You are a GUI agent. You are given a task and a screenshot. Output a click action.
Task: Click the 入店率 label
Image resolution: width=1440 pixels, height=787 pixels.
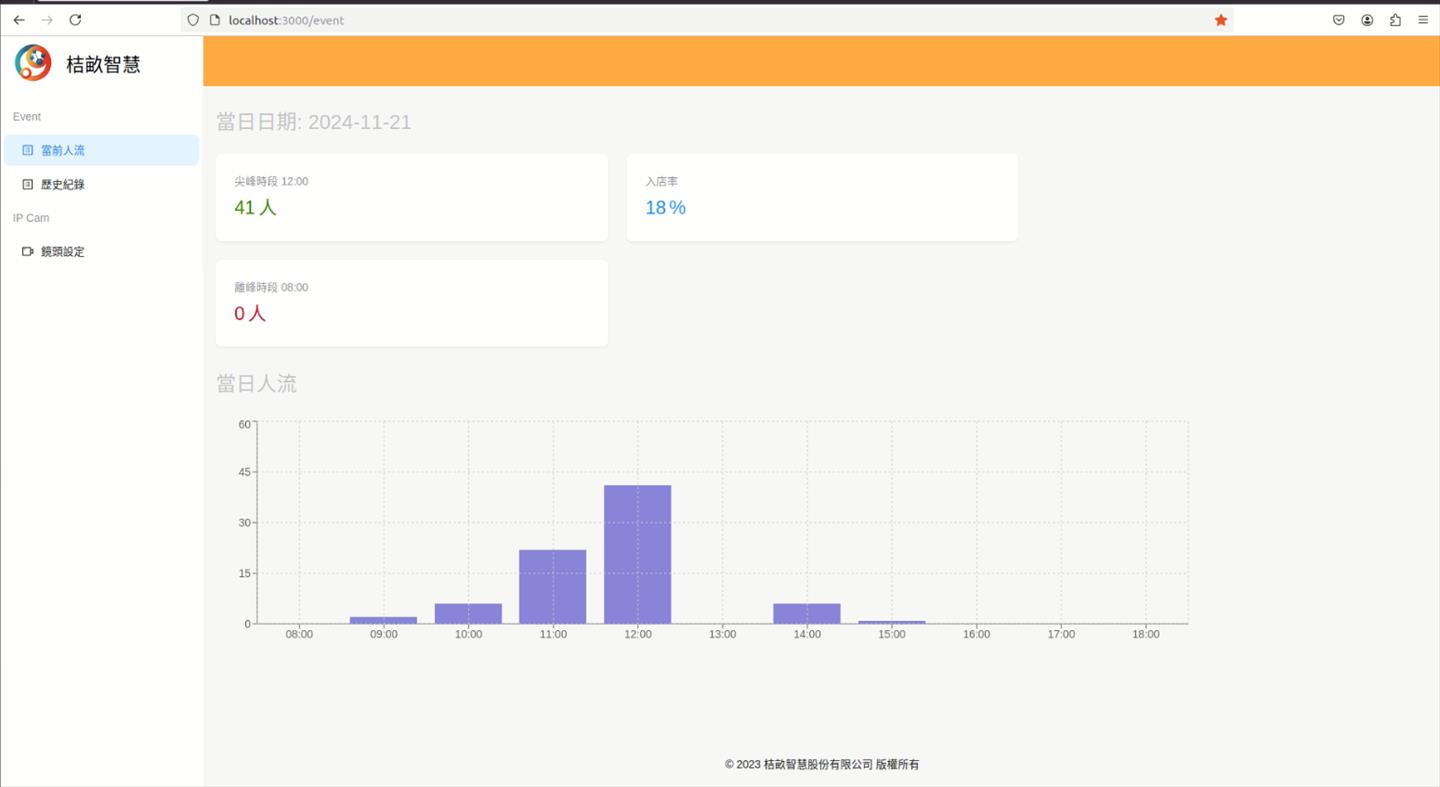(x=661, y=182)
